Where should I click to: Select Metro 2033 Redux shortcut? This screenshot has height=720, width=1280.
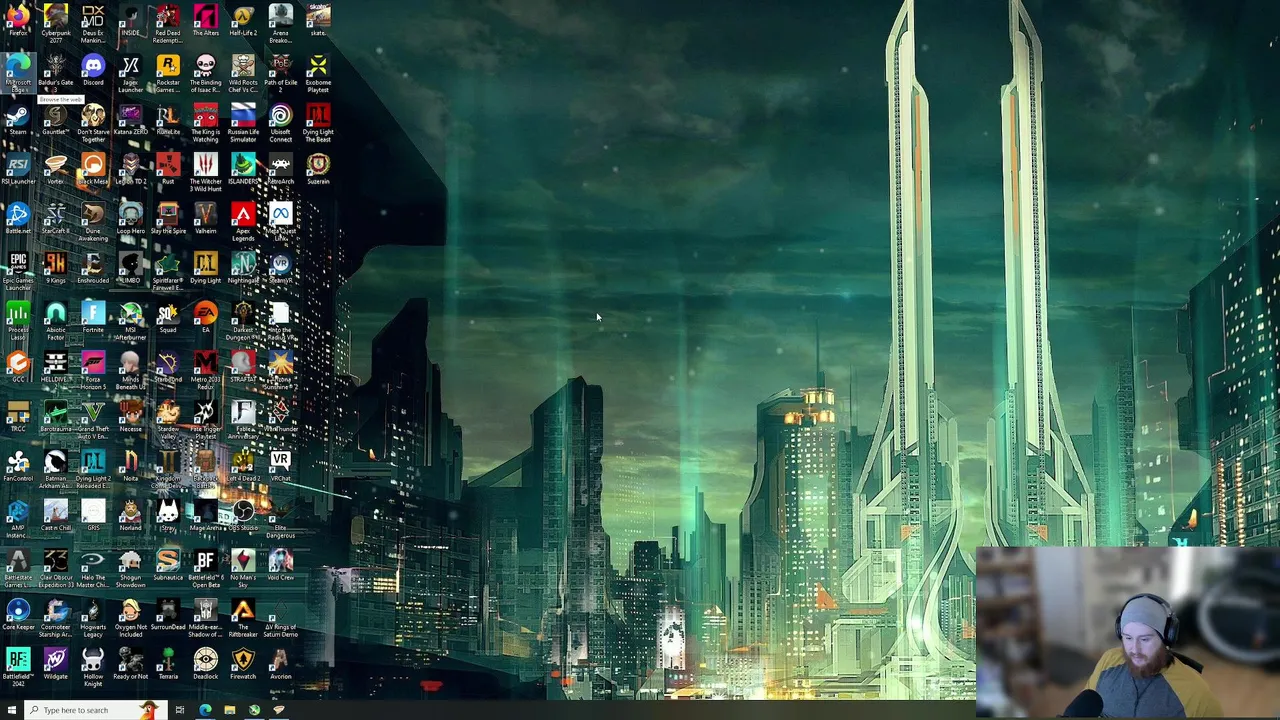point(205,371)
